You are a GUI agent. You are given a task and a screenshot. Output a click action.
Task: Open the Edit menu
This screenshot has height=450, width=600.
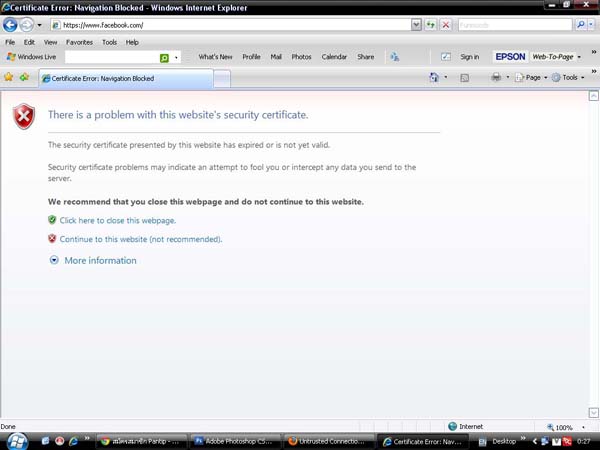click(29, 42)
